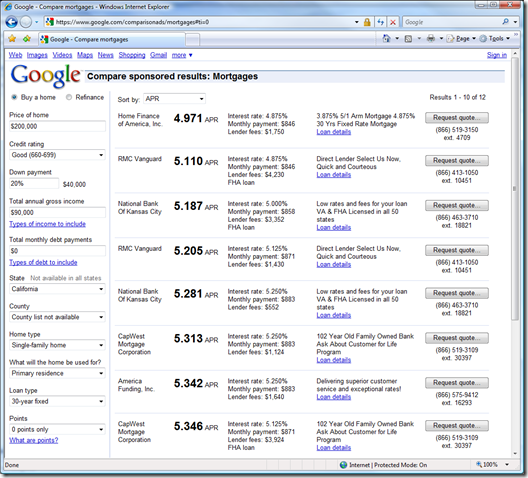Screen dimensions: 528x478
Task: Click the Google logo
Action: coord(46,76)
